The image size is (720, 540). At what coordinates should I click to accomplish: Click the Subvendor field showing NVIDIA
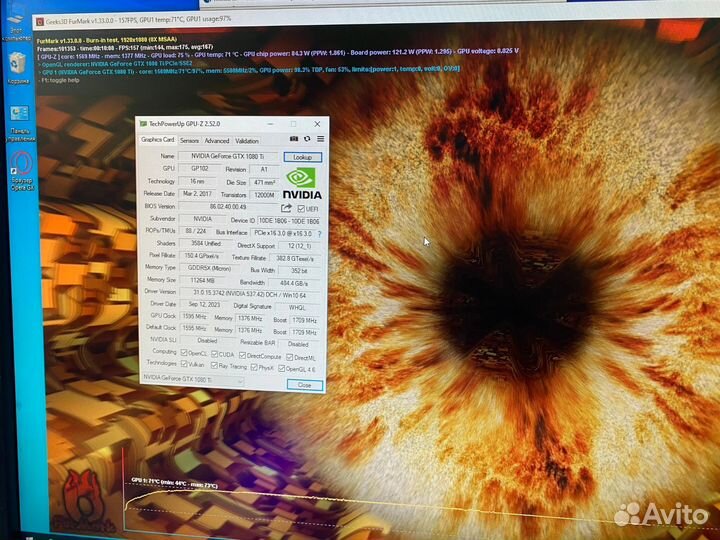pyautogui.click(x=202, y=219)
